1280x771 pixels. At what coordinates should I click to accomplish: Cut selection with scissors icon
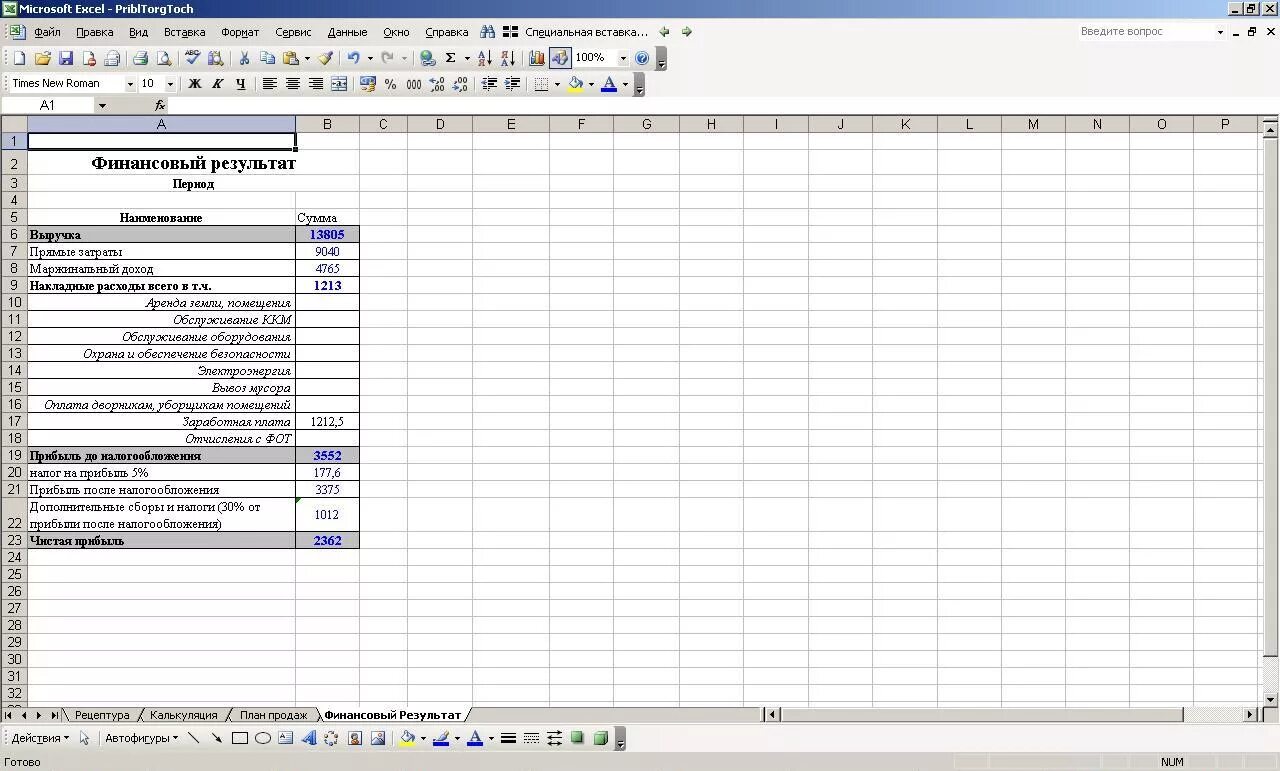[x=243, y=58]
